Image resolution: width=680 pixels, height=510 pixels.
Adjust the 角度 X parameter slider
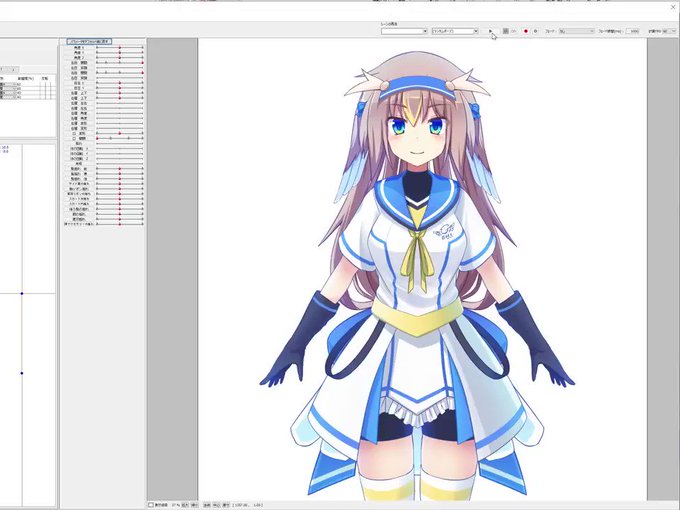tap(120, 47)
